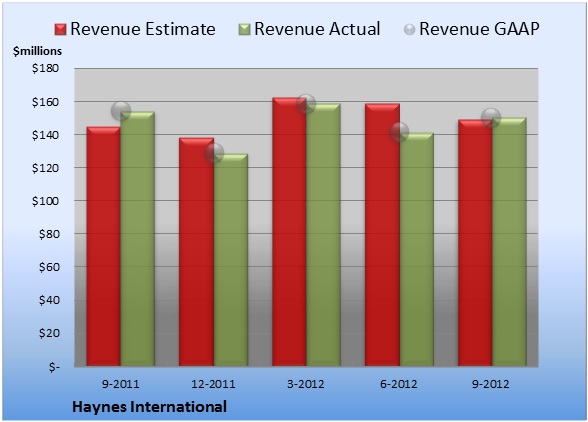The height and width of the screenshot is (422, 588).
Task: Select the green actual bar for 9-2011
Action: pos(138,239)
